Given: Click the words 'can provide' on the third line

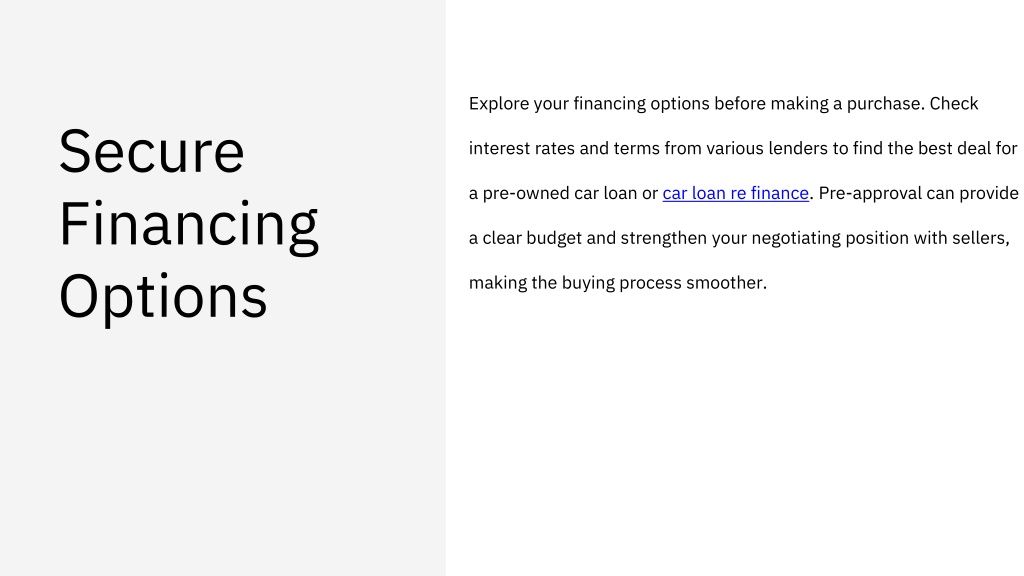Looking at the screenshot, I should (x=966, y=193).
